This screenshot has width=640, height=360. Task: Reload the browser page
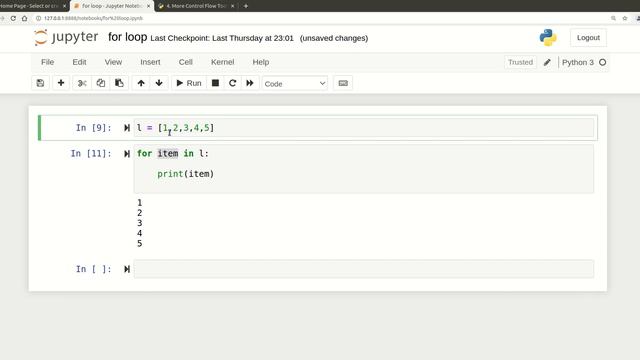[x=13, y=18]
